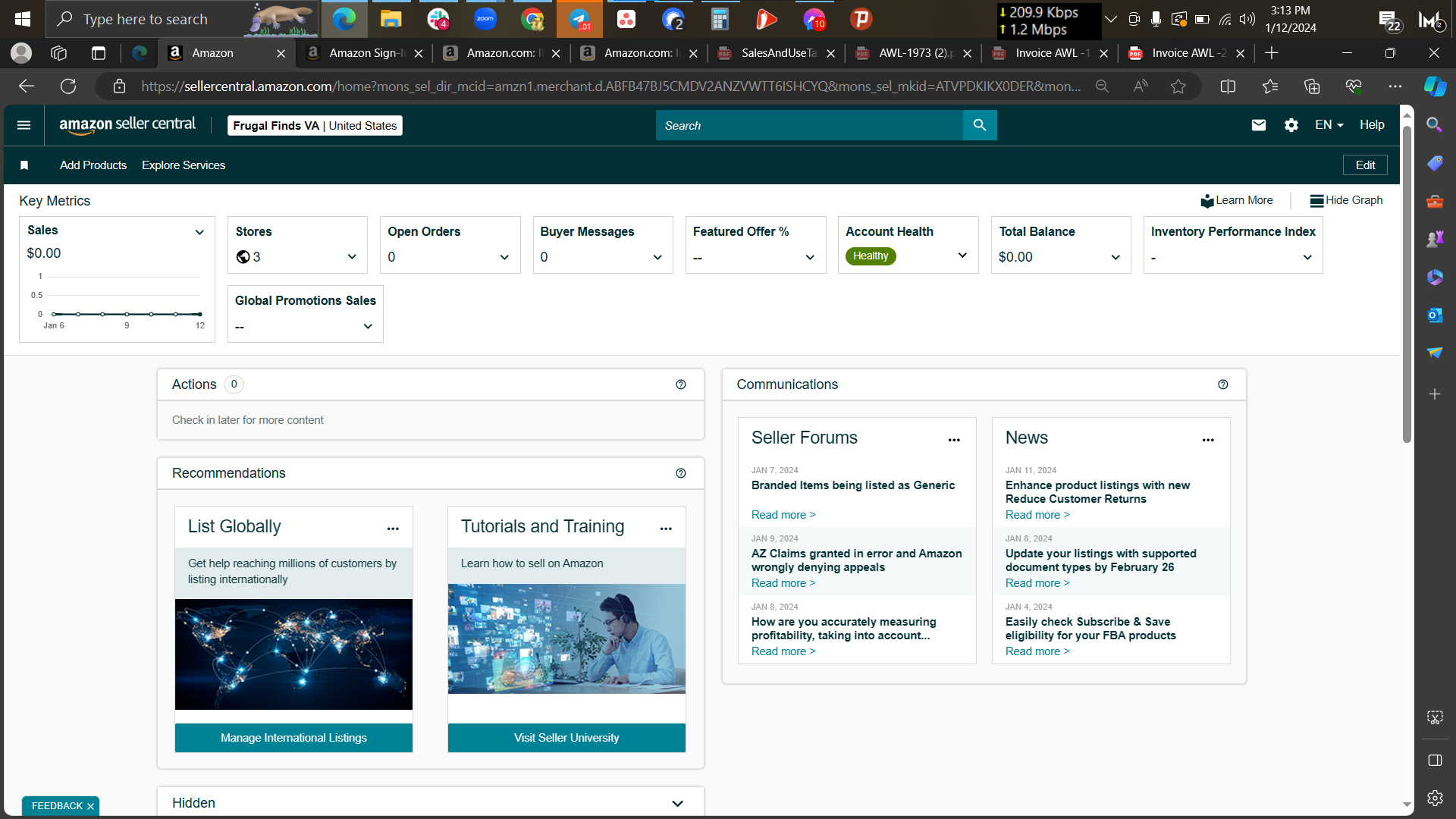This screenshot has width=1456, height=819.
Task: Click the browser address bar
Action: coord(610,86)
